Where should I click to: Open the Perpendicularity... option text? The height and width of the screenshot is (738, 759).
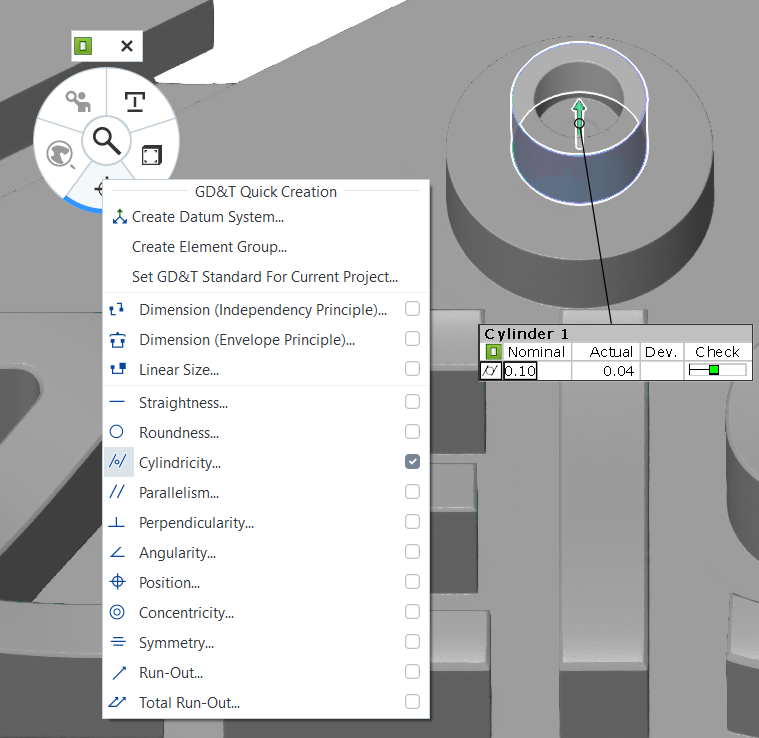tap(196, 523)
